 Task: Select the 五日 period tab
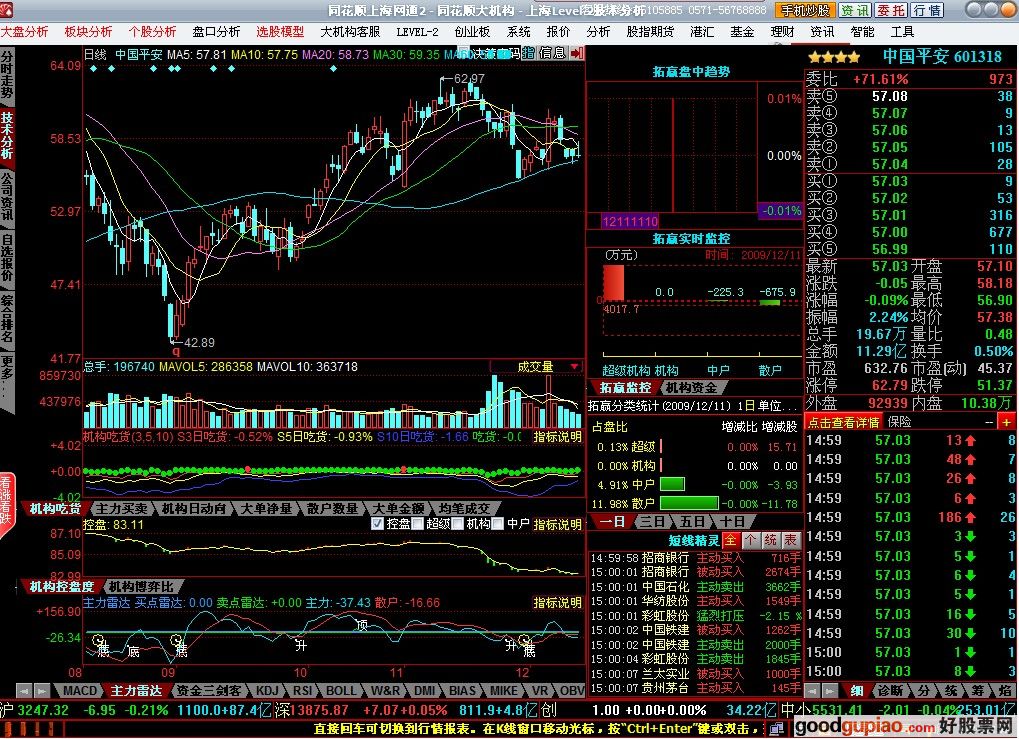[692, 522]
